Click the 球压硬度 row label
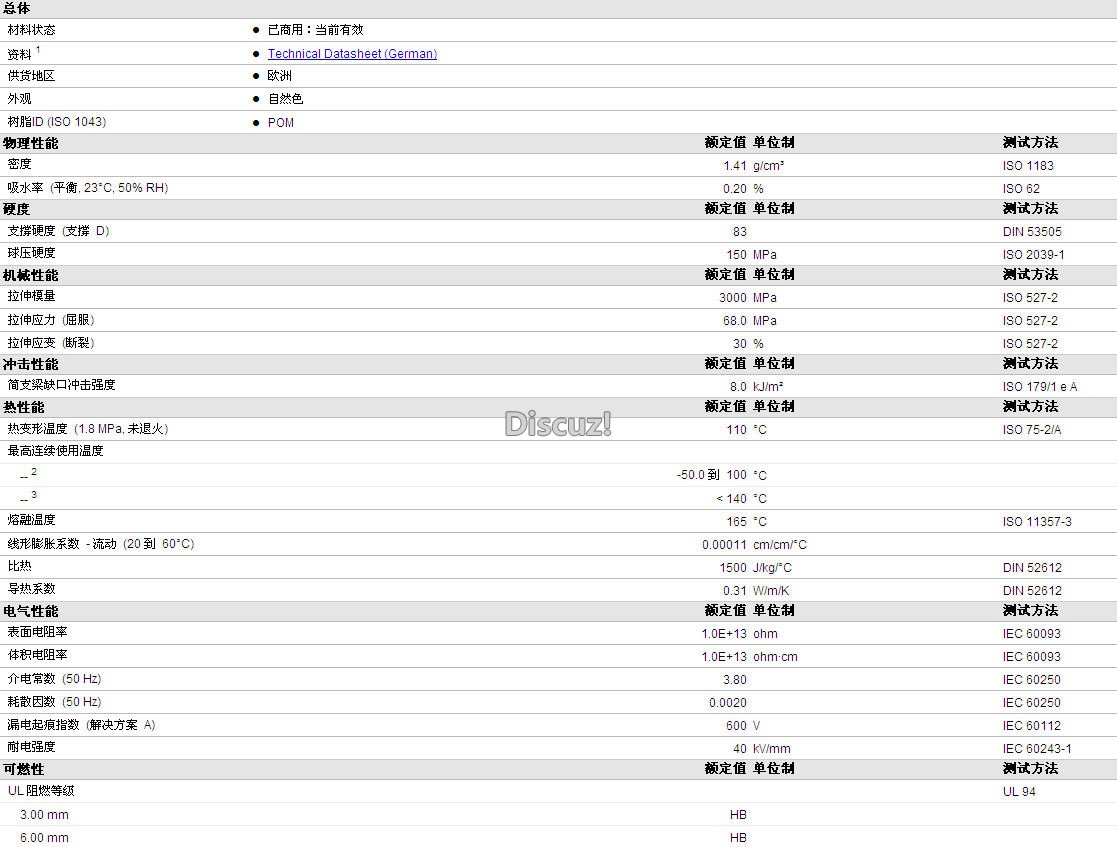This screenshot has height=847, width=1117. pos(31,253)
